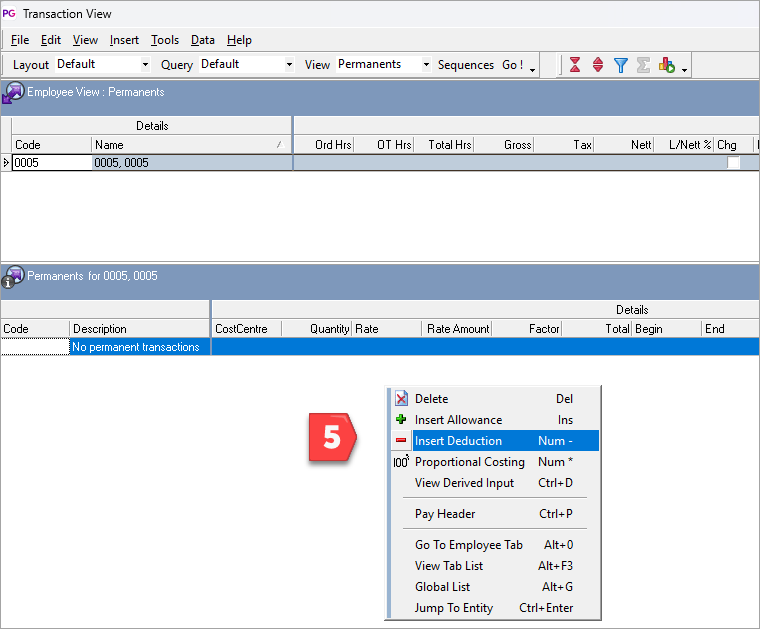Choose Pay Header from the context menu
Viewport: 760px width, 629px height.
click(445, 514)
